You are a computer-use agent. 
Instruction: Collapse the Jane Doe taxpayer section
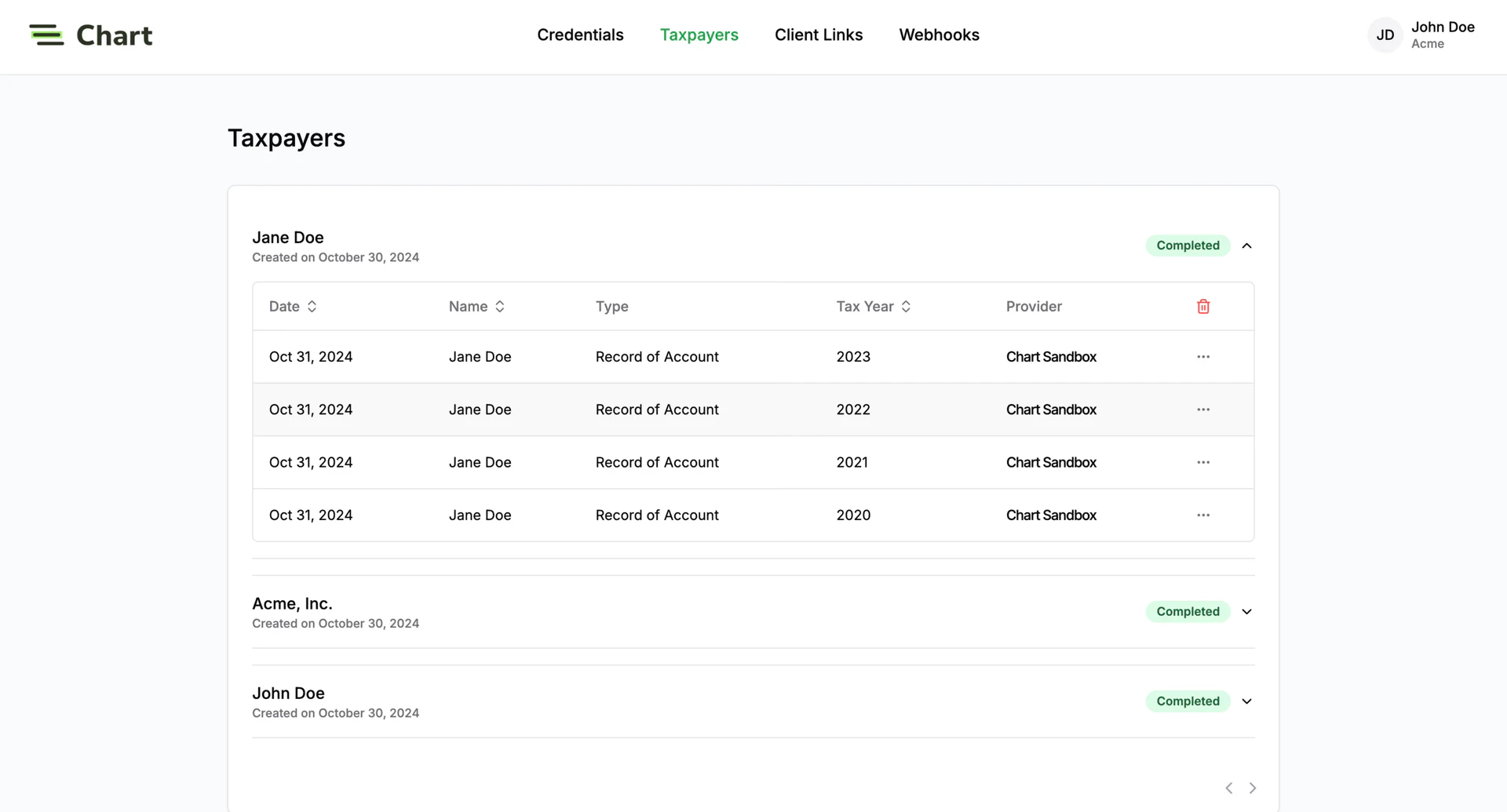point(1247,245)
